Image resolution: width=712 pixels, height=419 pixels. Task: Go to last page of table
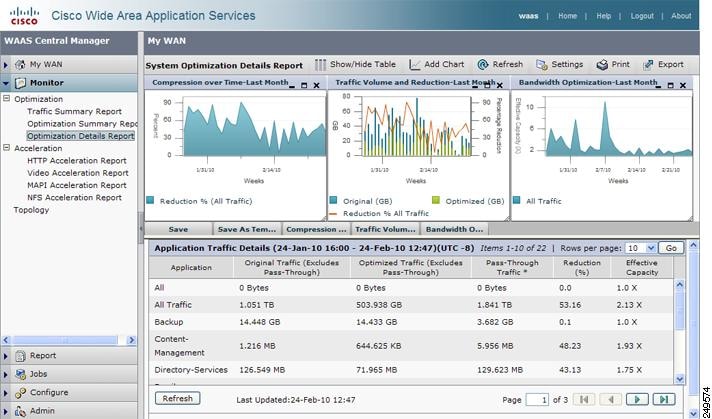pos(664,399)
